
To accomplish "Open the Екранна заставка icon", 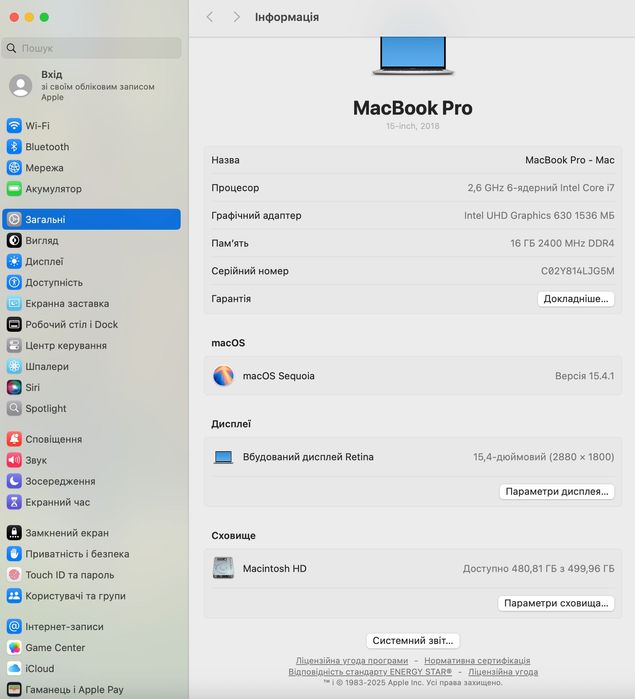I will click(14, 303).
